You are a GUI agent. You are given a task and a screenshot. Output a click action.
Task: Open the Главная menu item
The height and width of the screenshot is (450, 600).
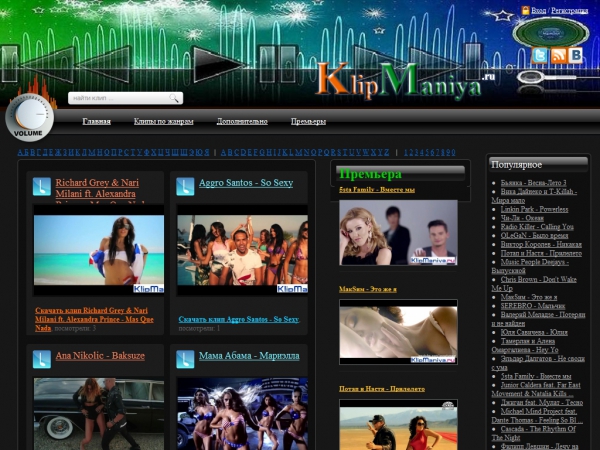point(96,121)
